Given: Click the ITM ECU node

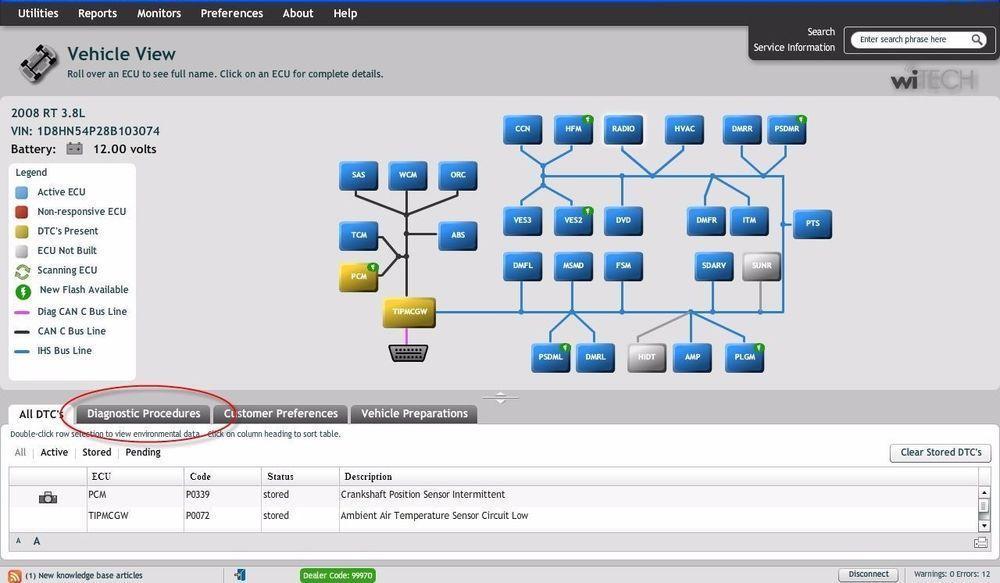Looking at the screenshot, I should coord(749,221).
